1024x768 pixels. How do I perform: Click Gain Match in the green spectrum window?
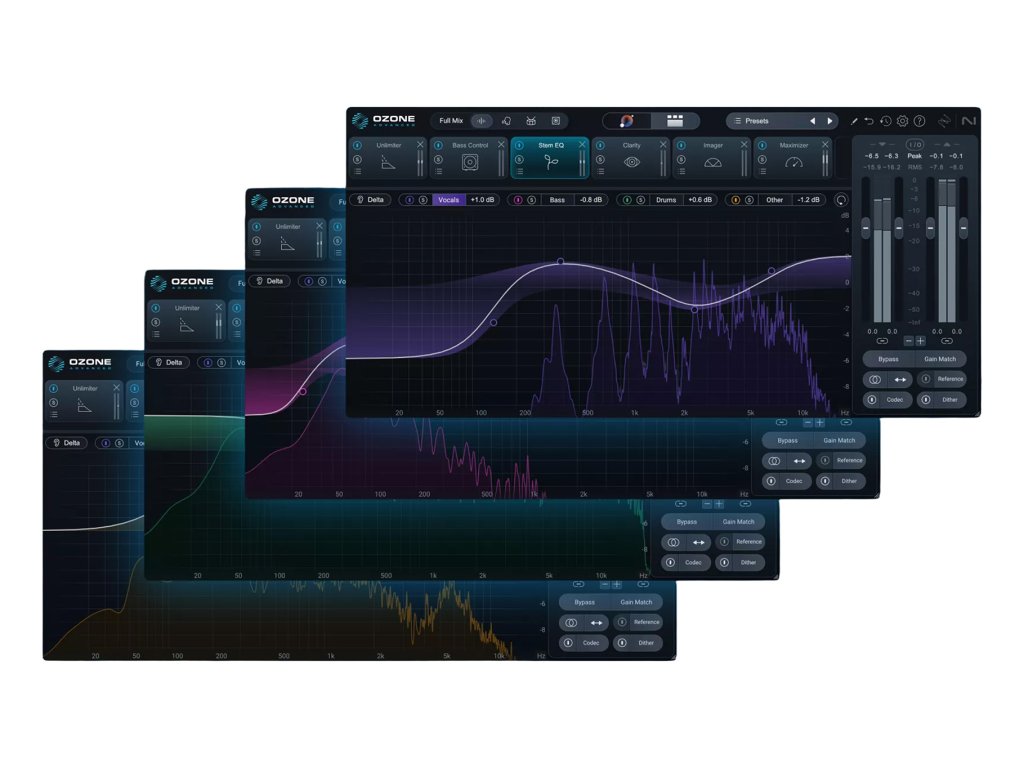coord(738,522)
